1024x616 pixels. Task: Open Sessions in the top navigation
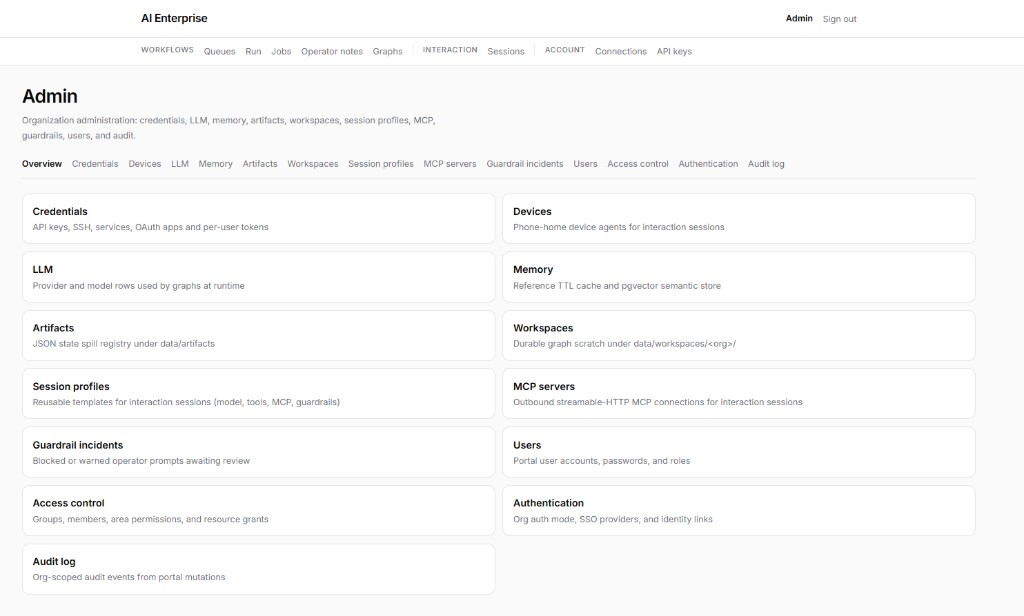[505, 51]
